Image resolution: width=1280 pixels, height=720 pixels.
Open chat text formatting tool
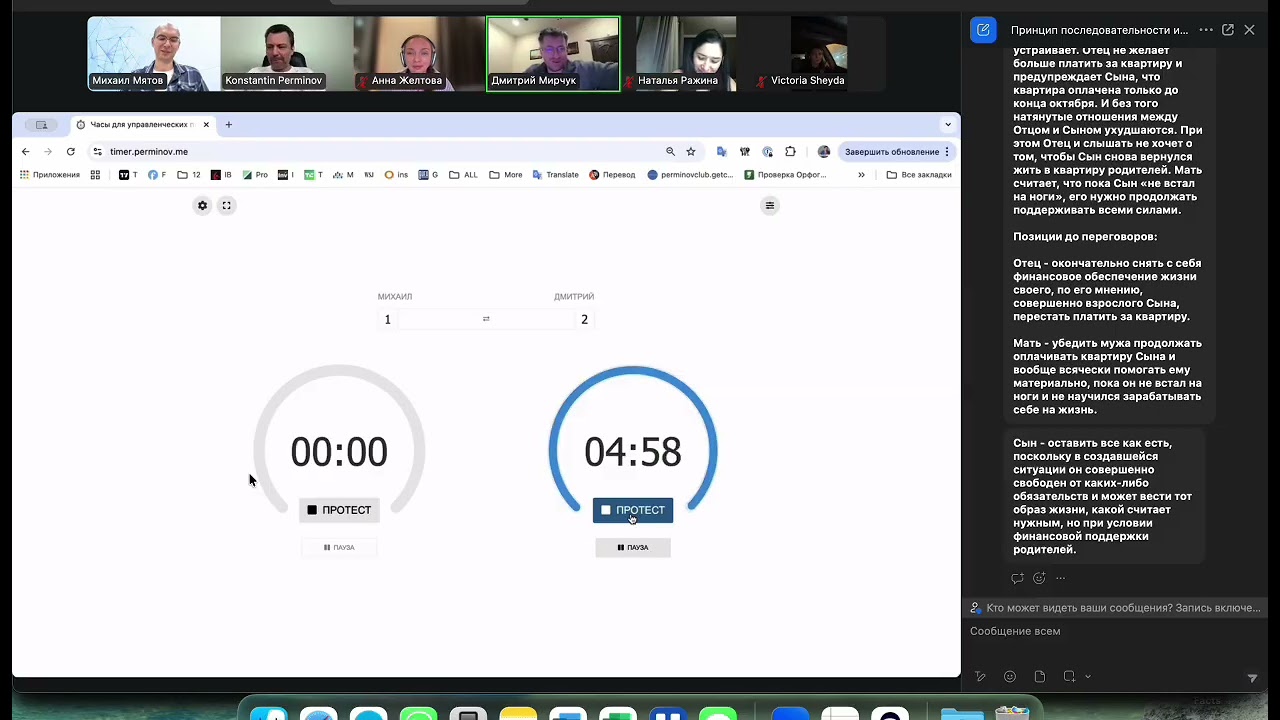point(980,677)
